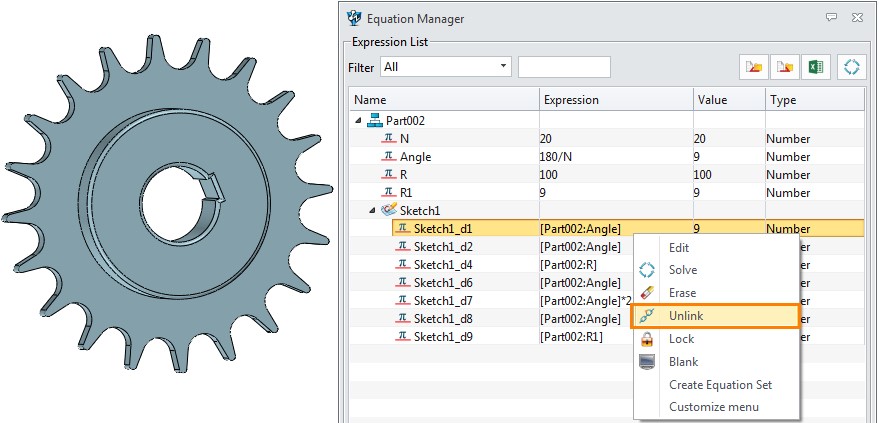
Task: Click the Equation Manager logo icon in the title bar
Action: pos(354,18)
